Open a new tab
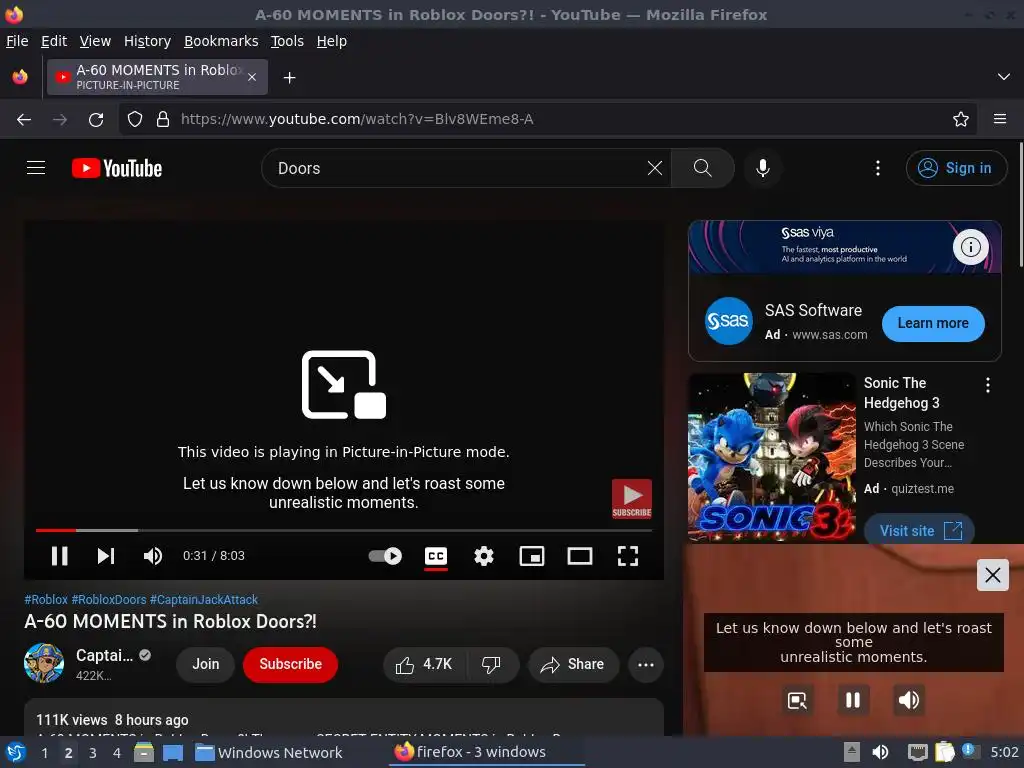 tap(289, 78)
